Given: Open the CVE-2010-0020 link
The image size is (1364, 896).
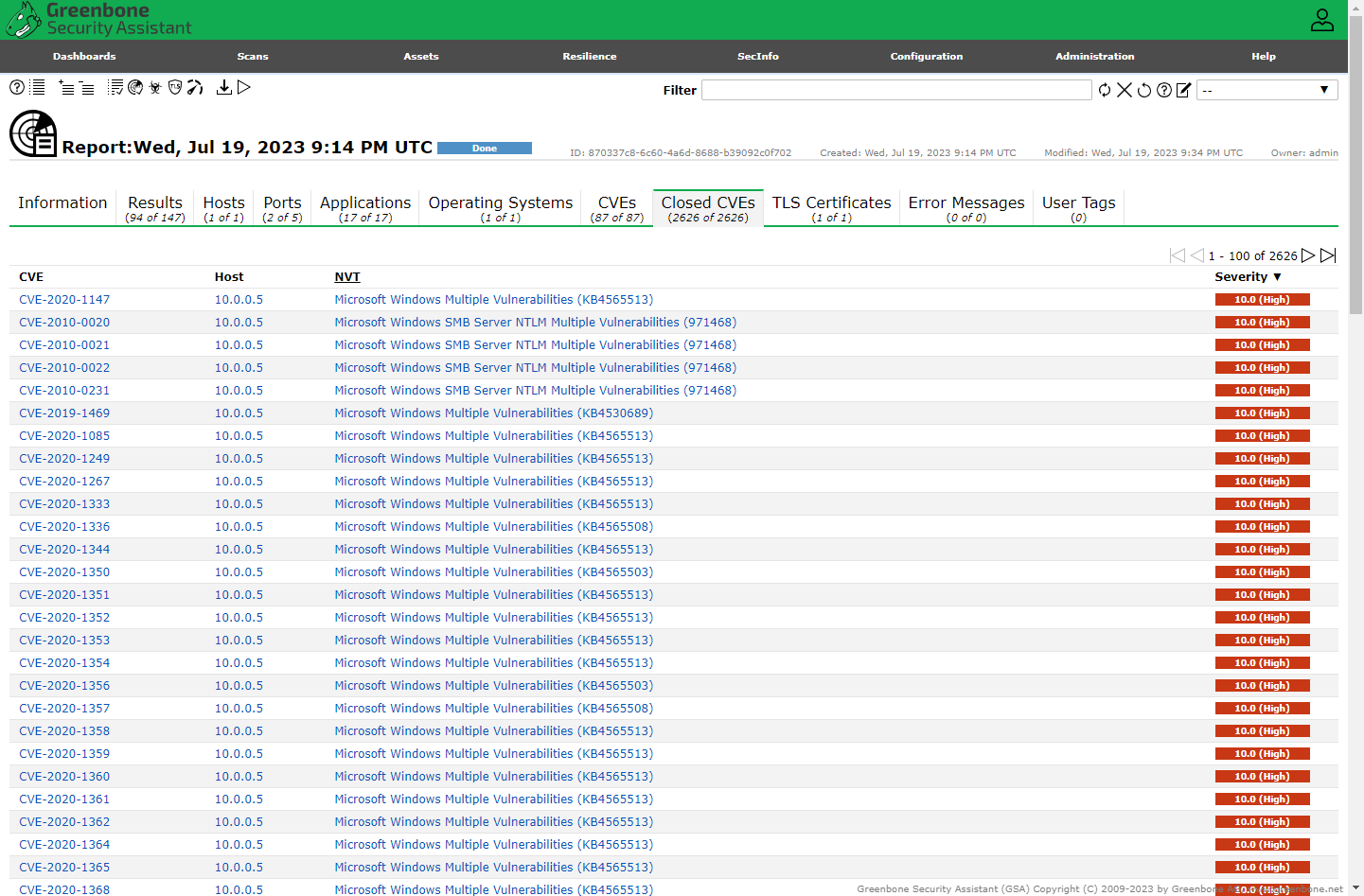Looking at the screenshot, I should [64, 323].
